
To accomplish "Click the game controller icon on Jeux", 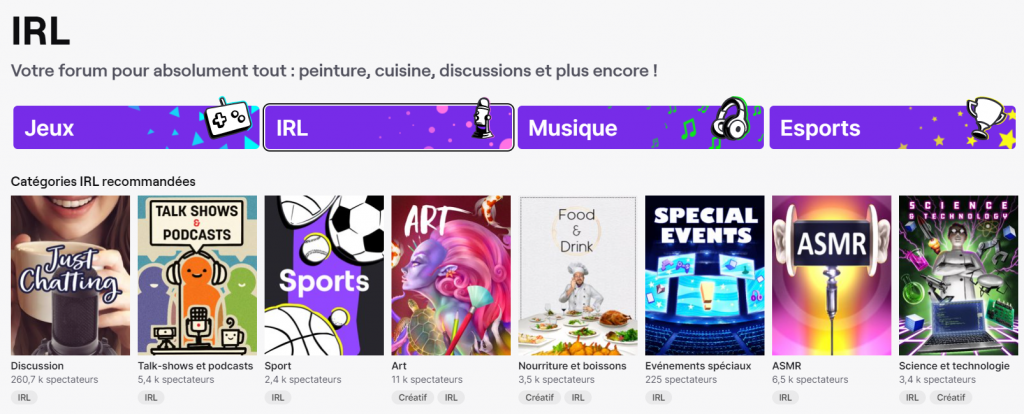I will [x=225, y=118].
